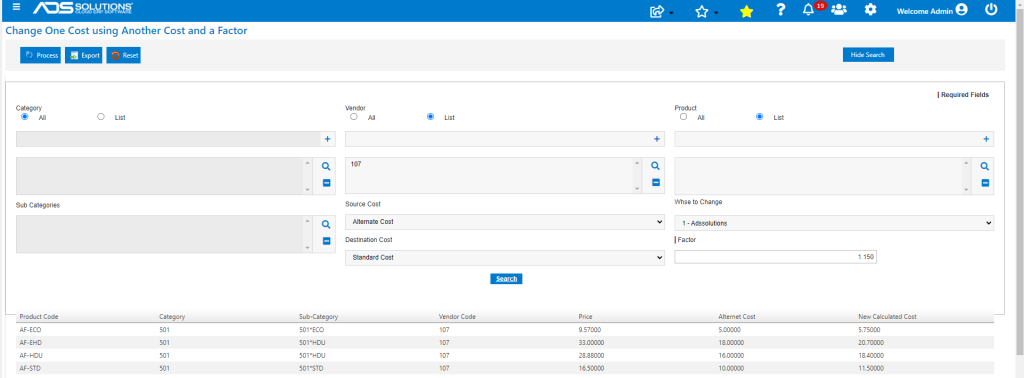Screen dimensions: 1024x378
Task: Select the Category All radio button
Action: (25, 117)
